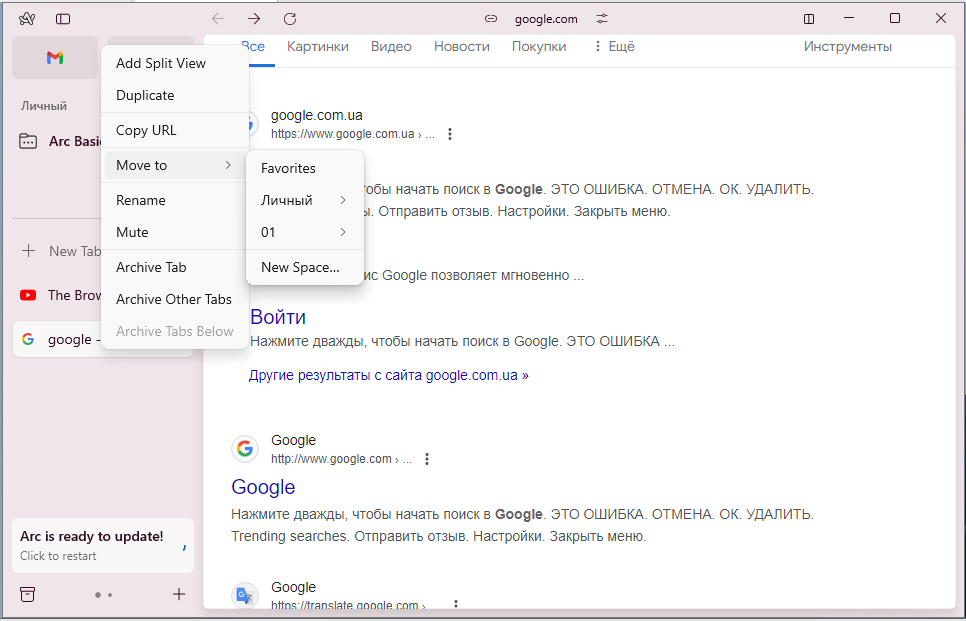This screenshot has height=621, width=966.
Task: Expand the Move to submenu
Action: [x=175, y=165]
